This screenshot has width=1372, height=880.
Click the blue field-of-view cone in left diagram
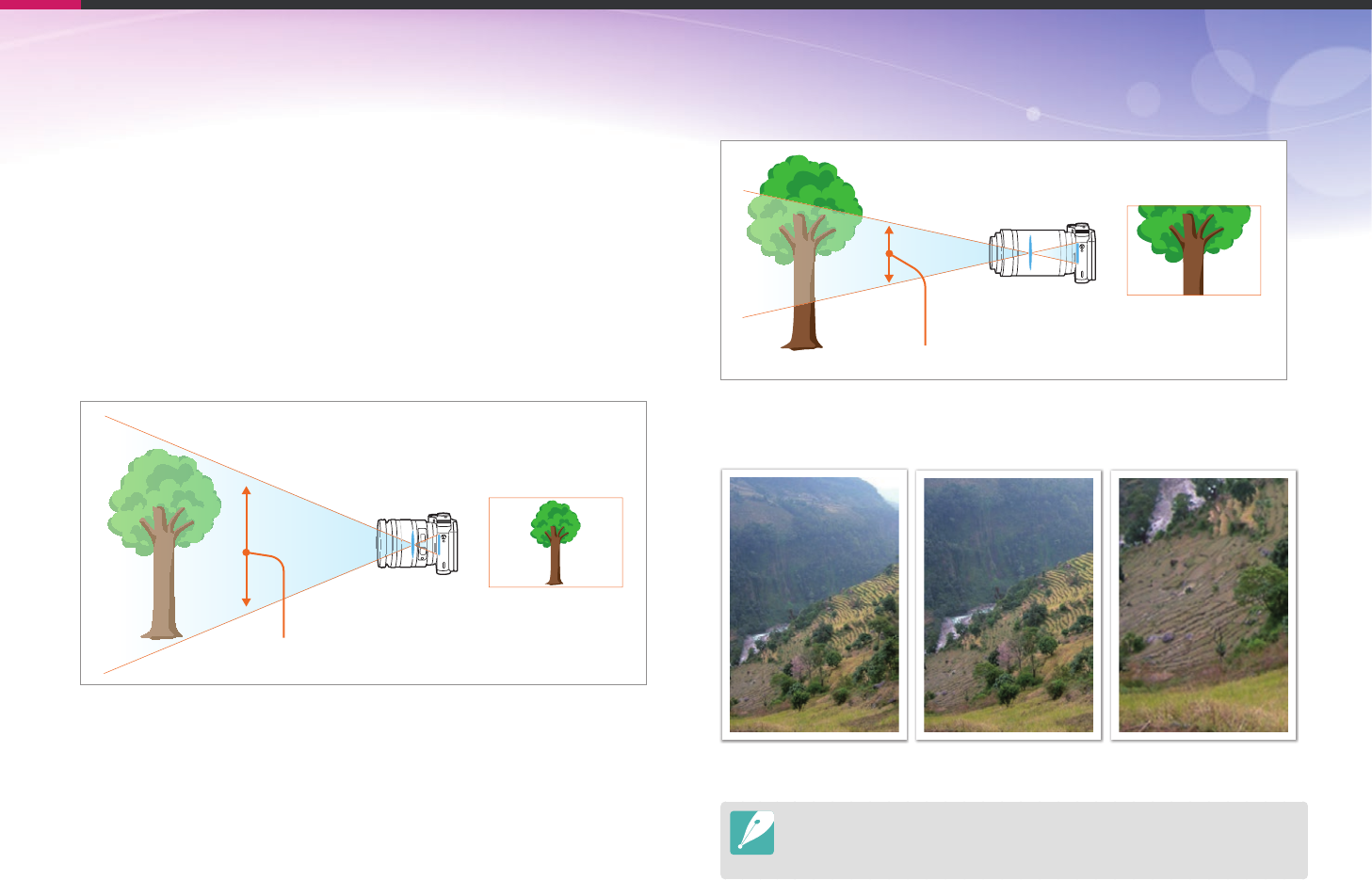pyautogui.click(x=301, y=543)
